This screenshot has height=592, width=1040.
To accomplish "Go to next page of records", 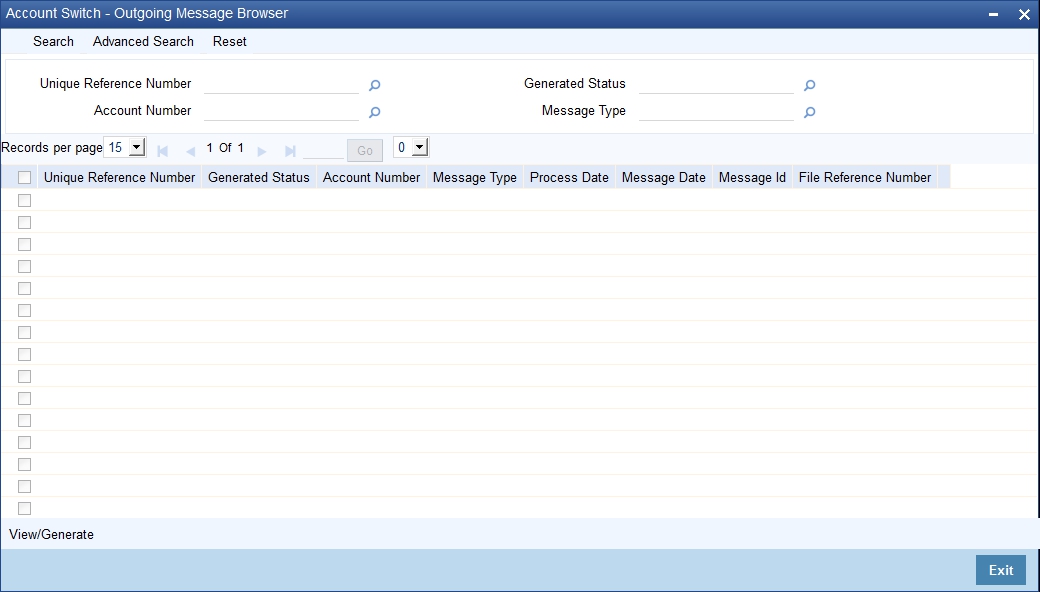I will 262,151.
